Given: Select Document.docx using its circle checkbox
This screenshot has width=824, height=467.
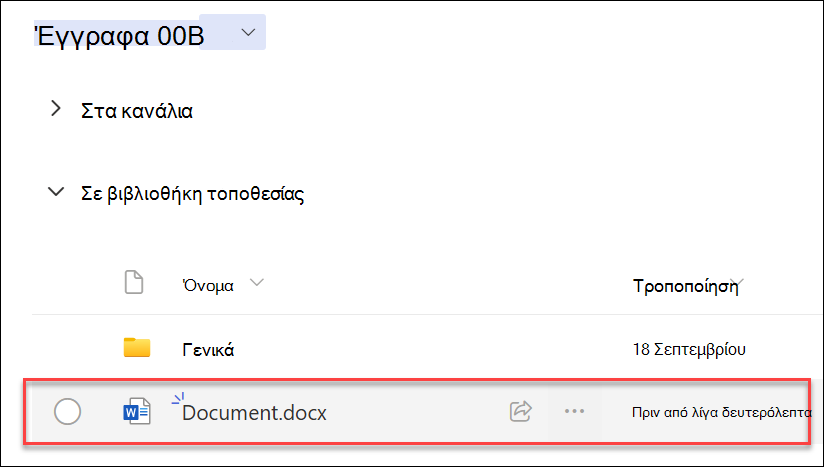Looking at the screenshot, I should (x=67, y=411).
